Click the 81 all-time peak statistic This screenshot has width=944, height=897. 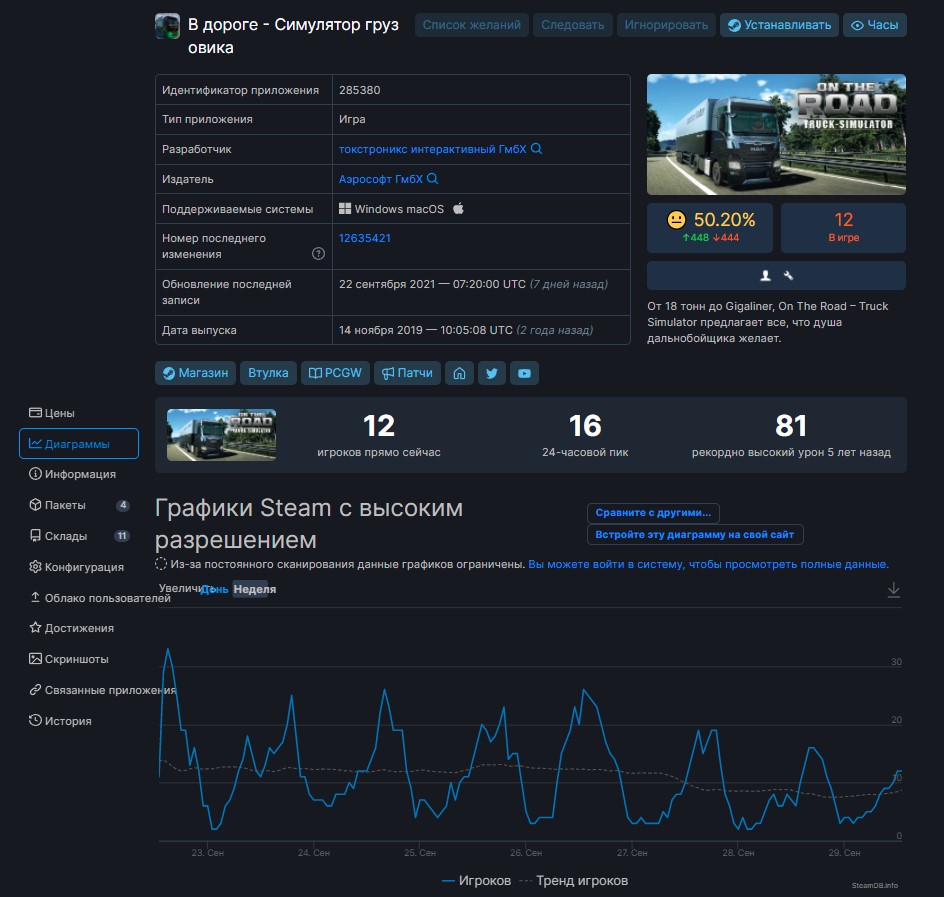pos(791,435)
